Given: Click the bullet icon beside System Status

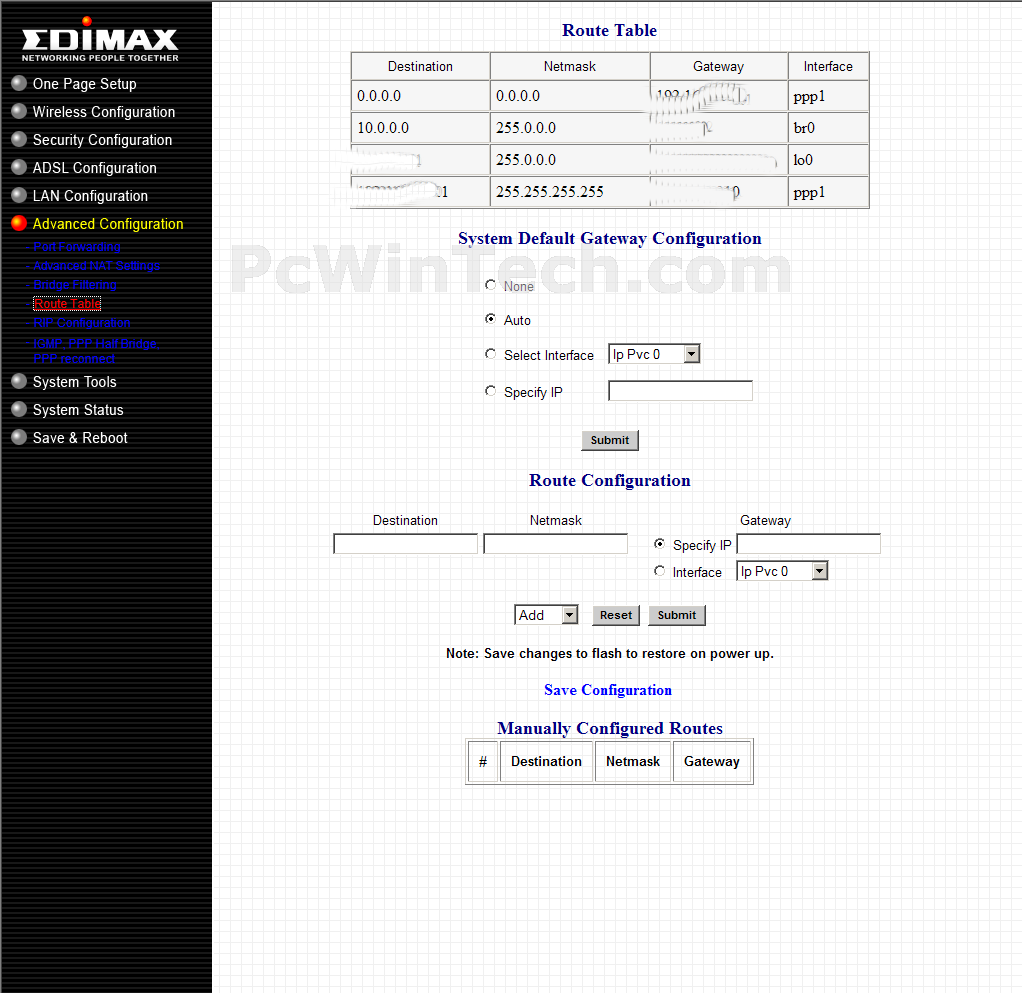Looking at the screenshot, I should point(19,409).
